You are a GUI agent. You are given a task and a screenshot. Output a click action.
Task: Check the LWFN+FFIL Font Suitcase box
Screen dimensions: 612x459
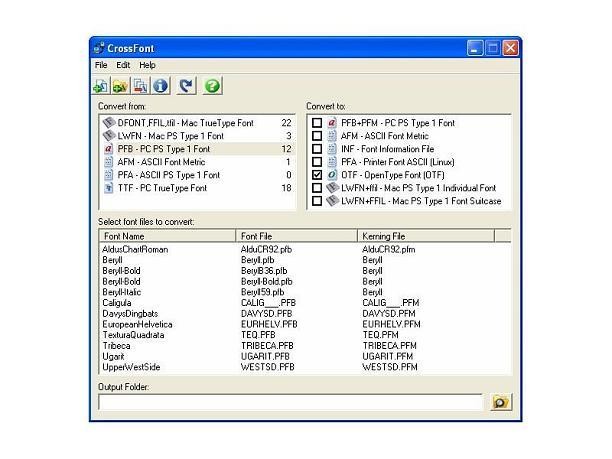point(317,201)
